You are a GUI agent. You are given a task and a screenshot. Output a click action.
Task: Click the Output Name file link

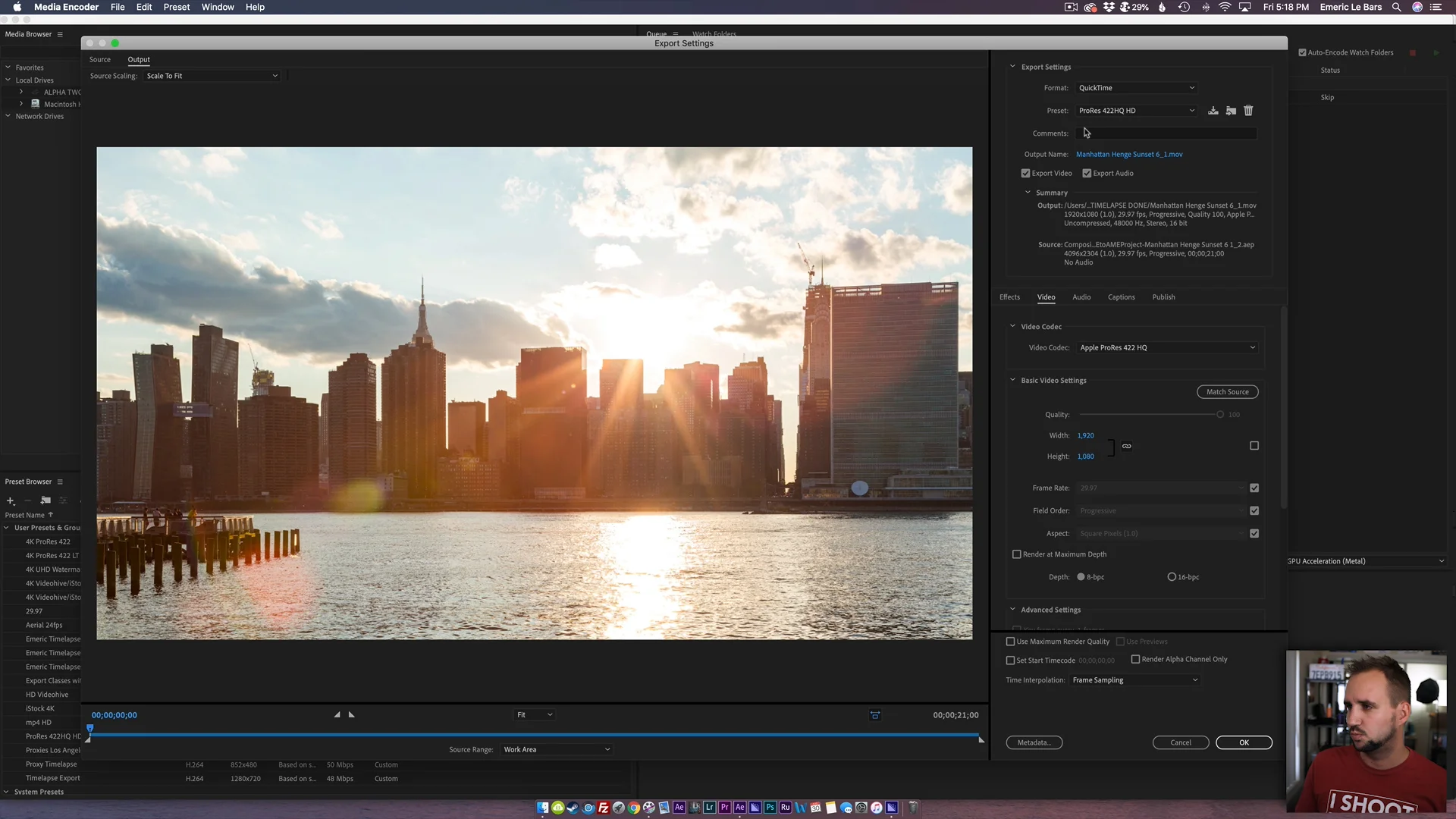[1129, 155]
